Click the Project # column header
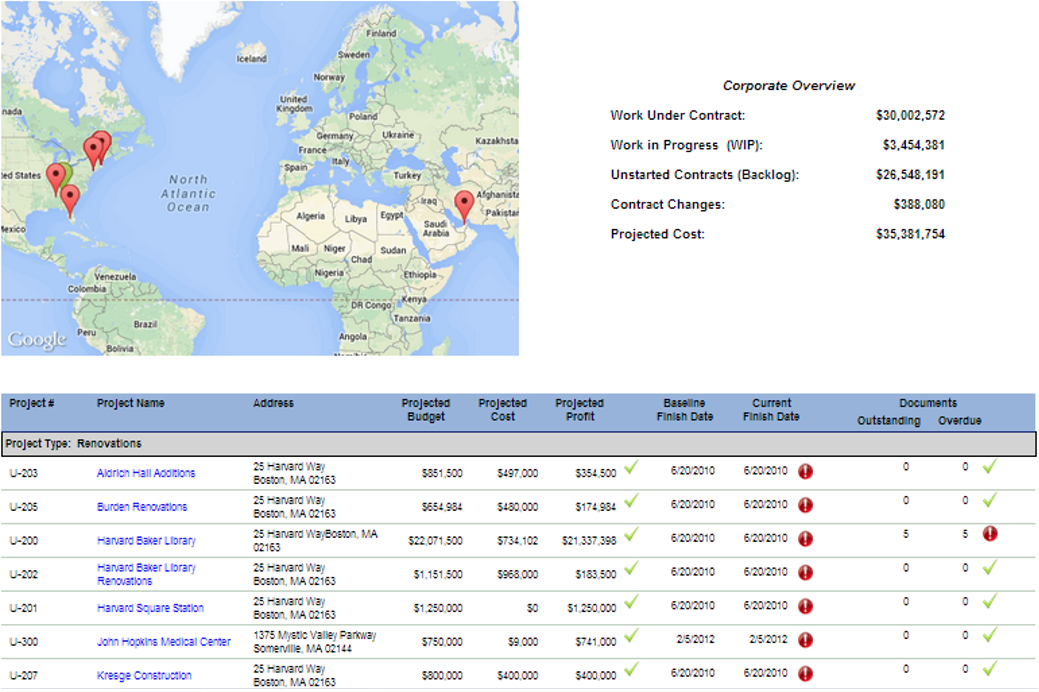Screen dimensions: 1039x692 (x=32, y=404)
